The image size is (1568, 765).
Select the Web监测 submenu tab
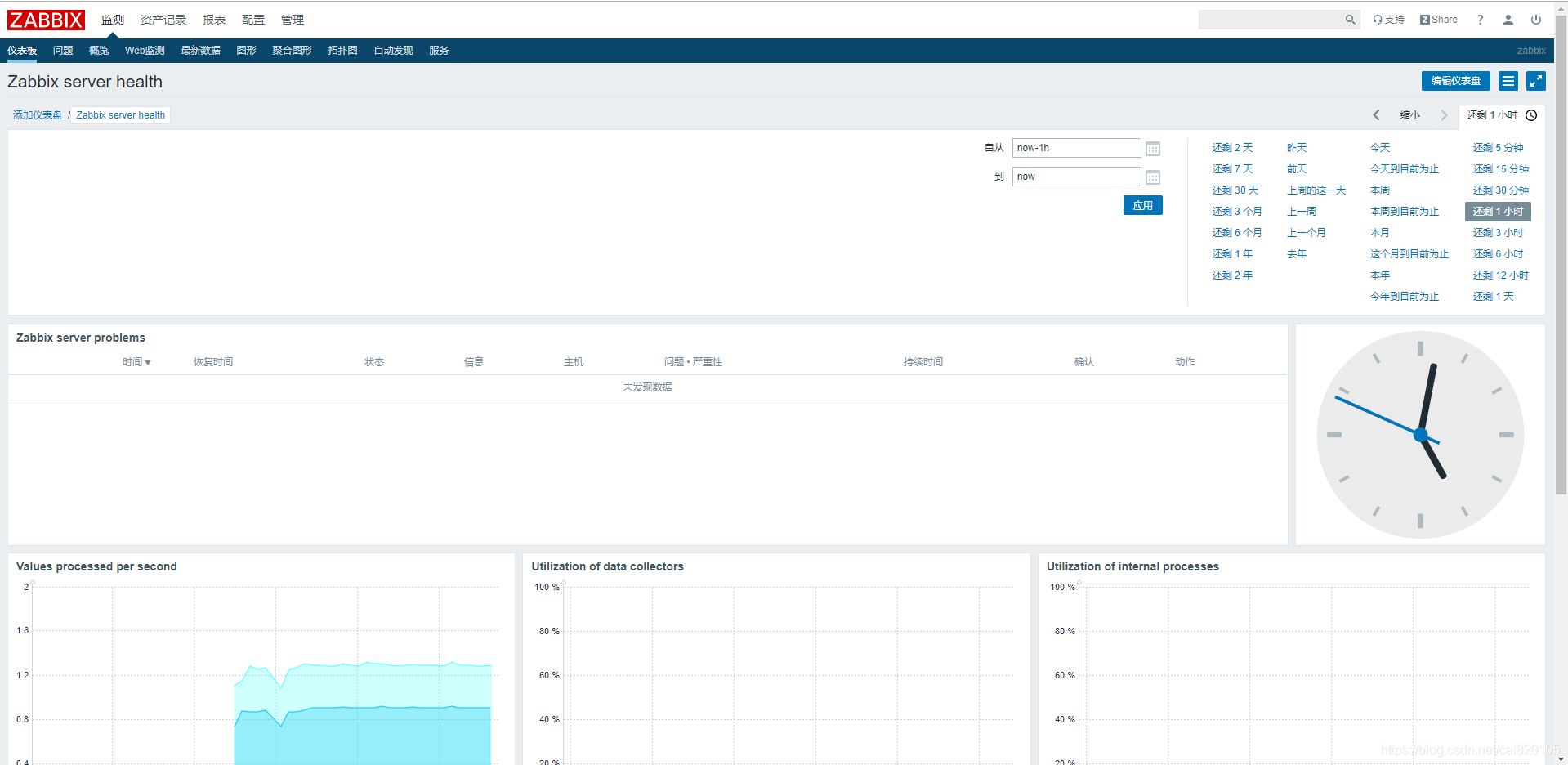[145, 51]
